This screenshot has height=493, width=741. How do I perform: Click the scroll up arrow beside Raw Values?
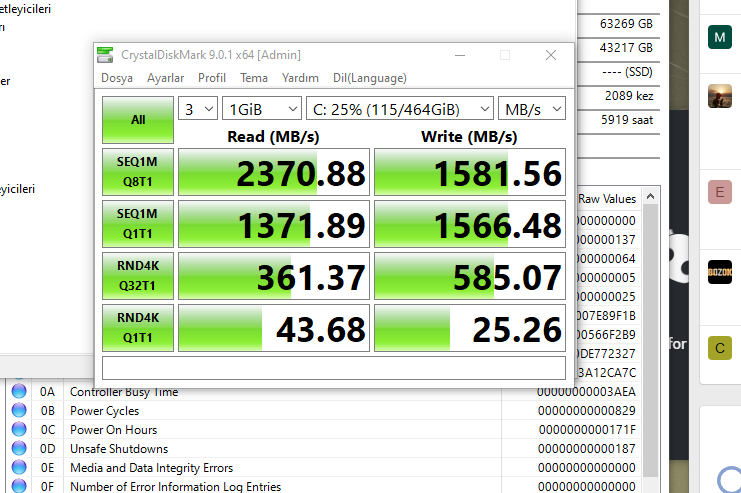click(x=650, y=196)
